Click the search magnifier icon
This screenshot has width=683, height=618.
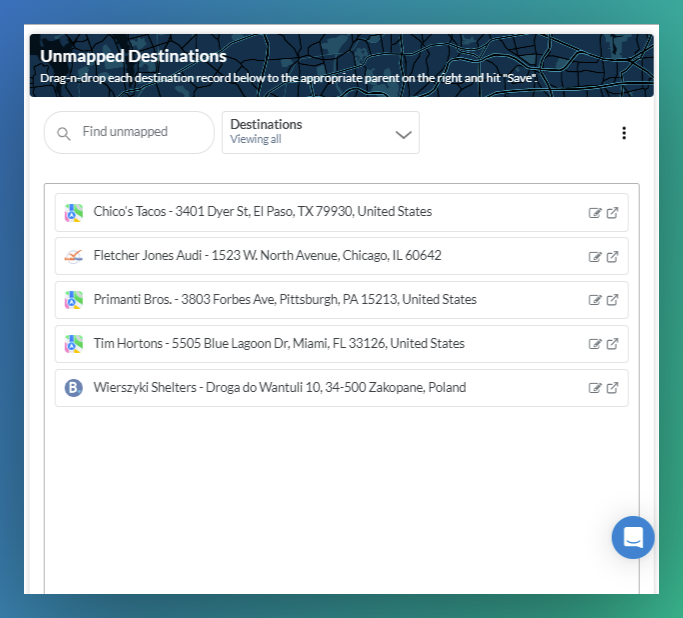[64, 133]
